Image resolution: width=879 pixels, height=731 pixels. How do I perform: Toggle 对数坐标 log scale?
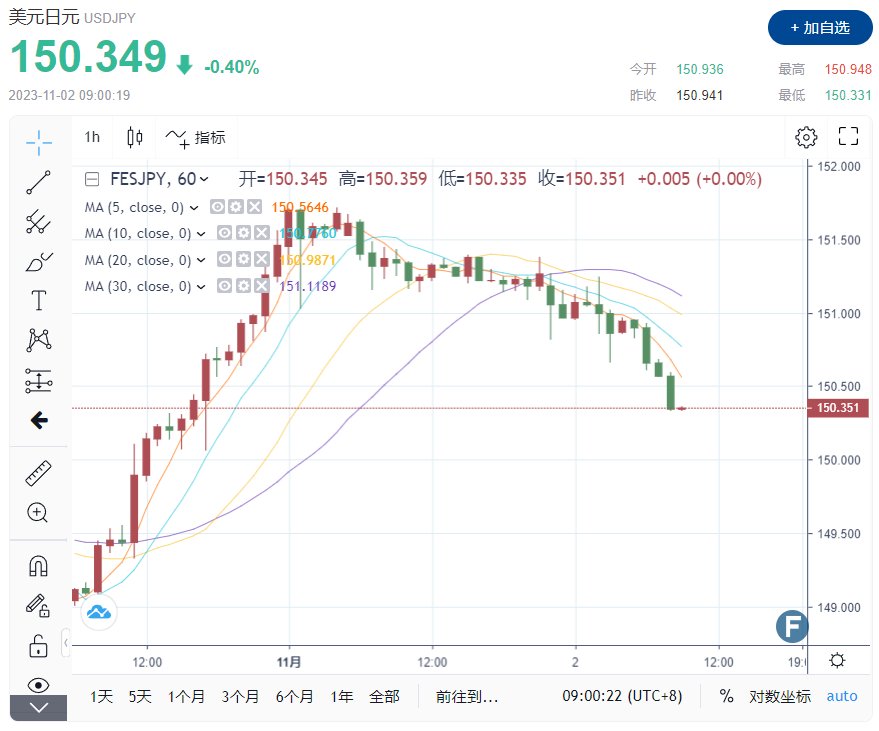(780, 697)
